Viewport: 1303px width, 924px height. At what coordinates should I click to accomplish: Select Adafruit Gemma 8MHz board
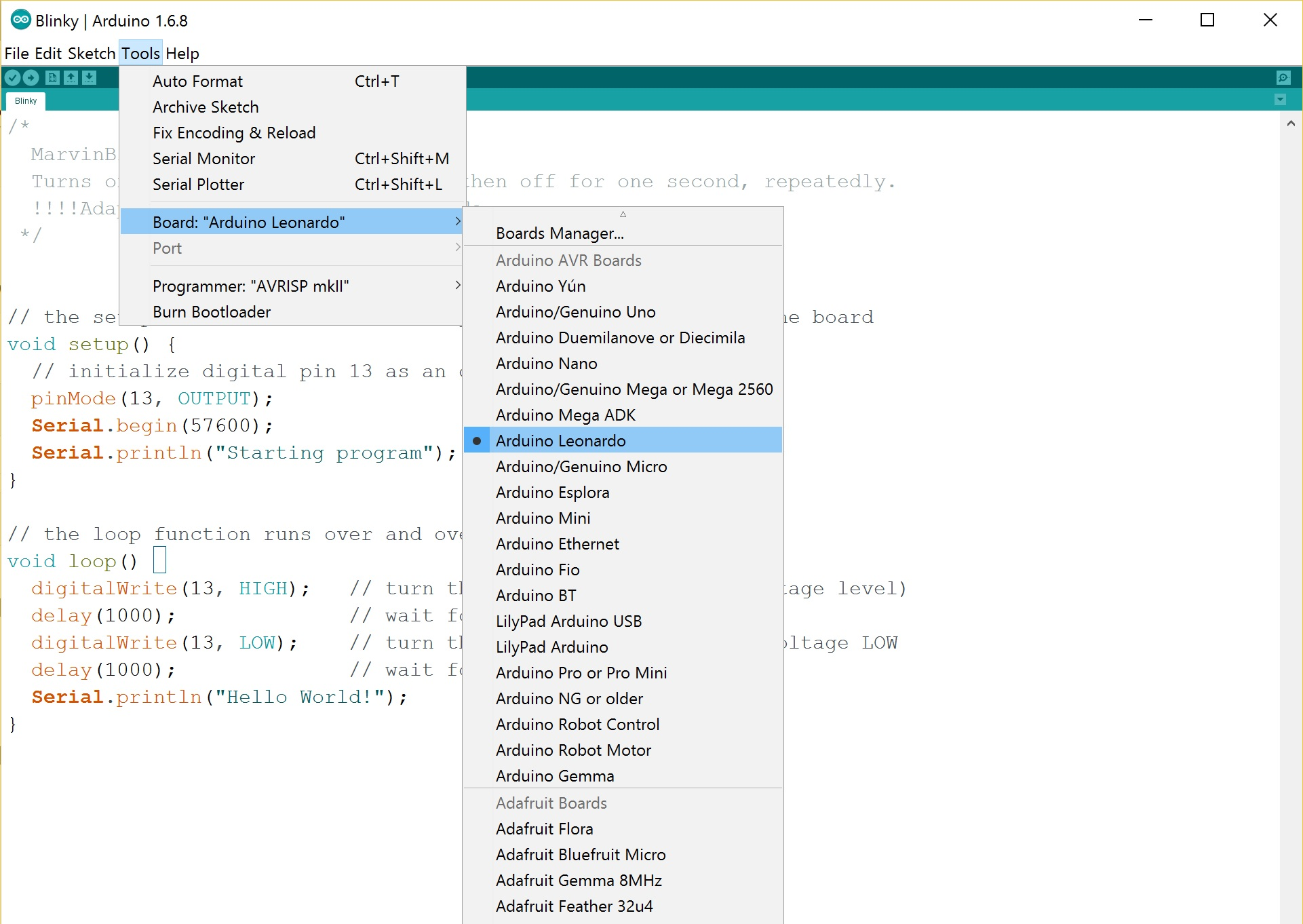pos(623,881)
